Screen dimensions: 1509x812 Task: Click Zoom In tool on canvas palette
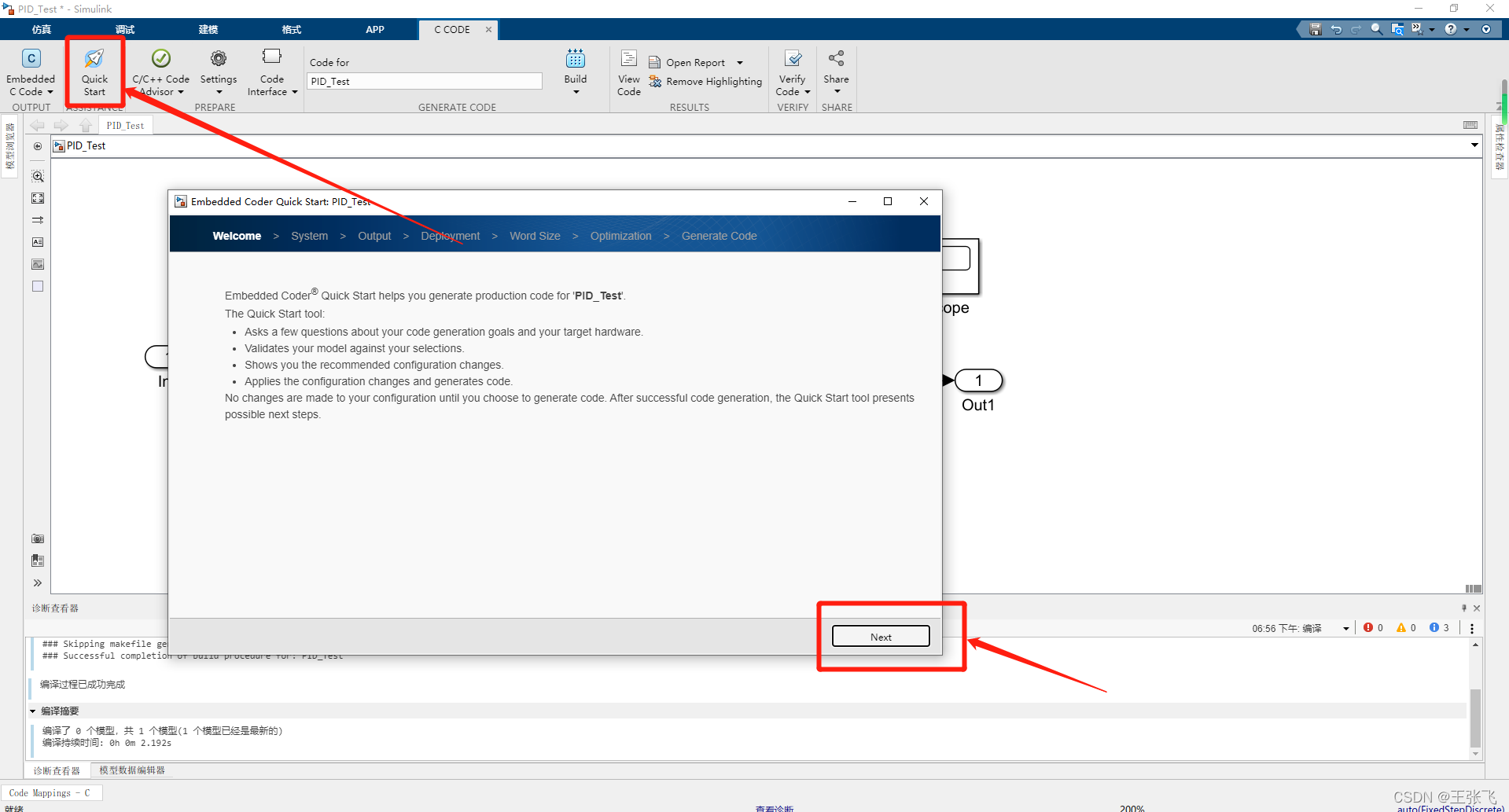[x=38, y=176]
